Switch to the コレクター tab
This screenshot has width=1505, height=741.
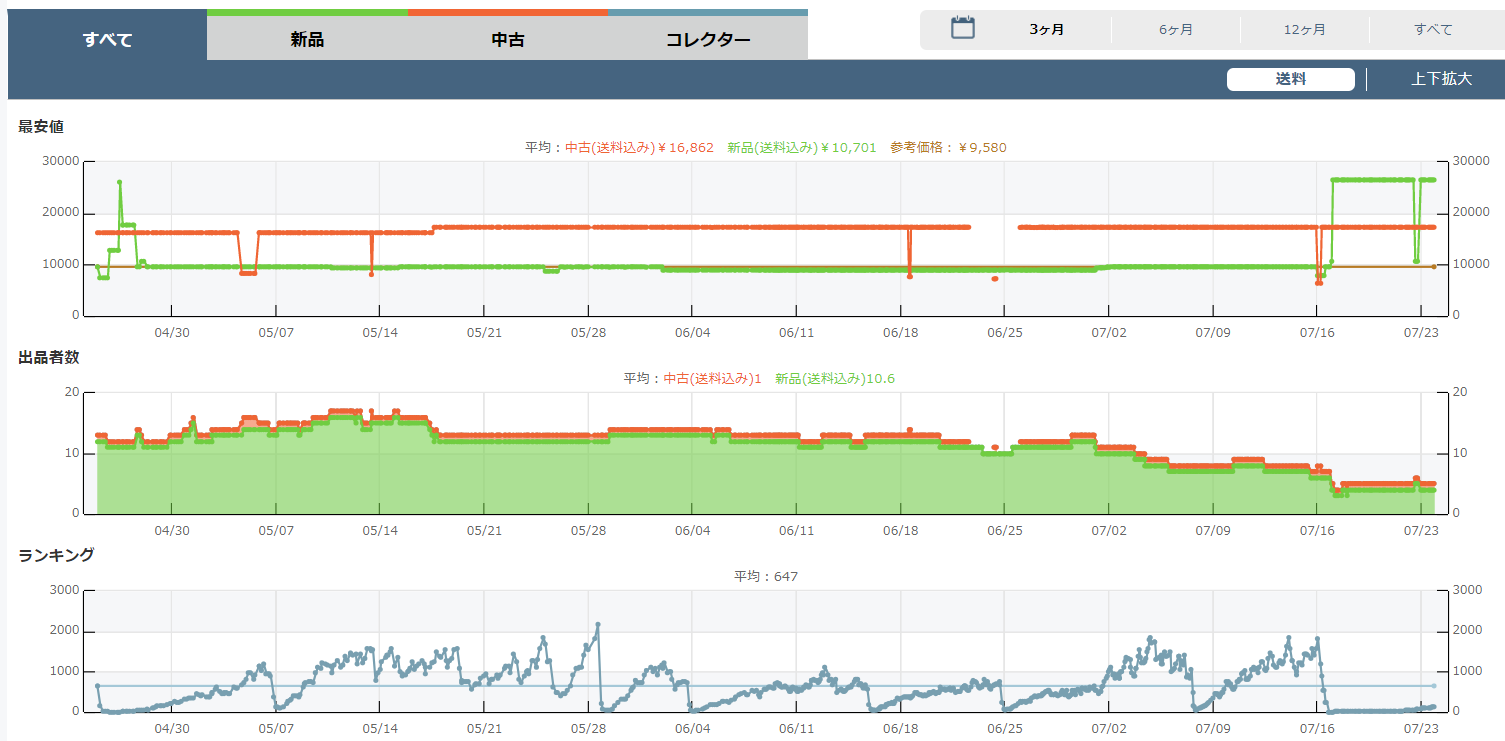pos(707,40)
